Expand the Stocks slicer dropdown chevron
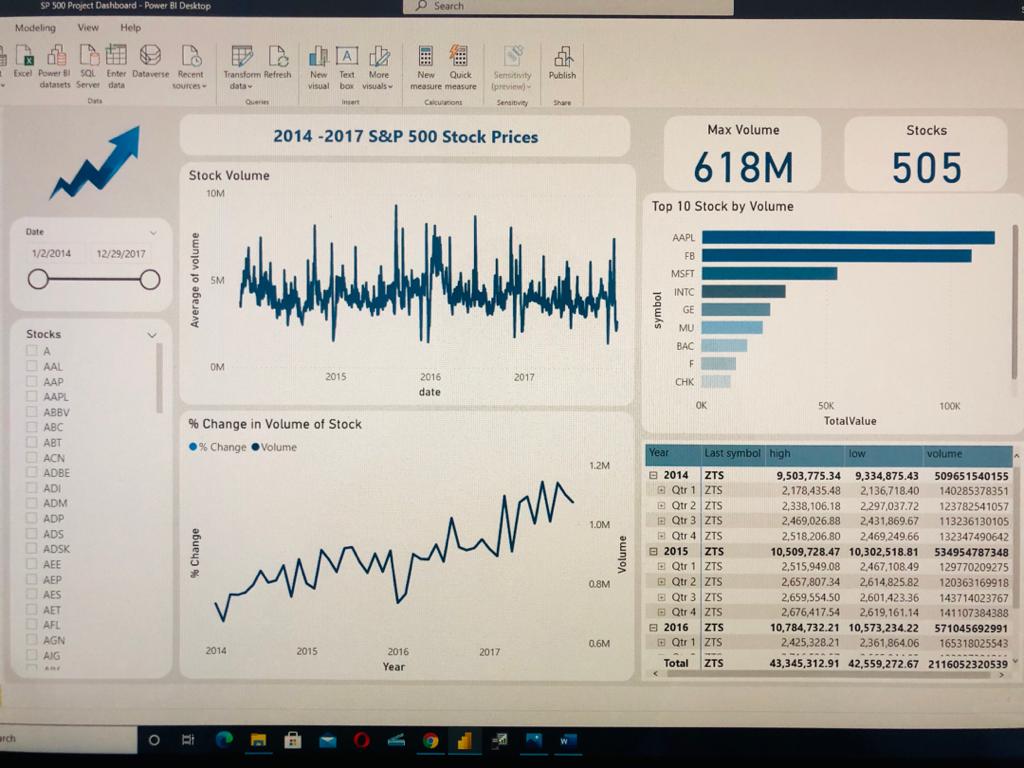This screenshot has width=1024, height=768. [x=152, y=335]
